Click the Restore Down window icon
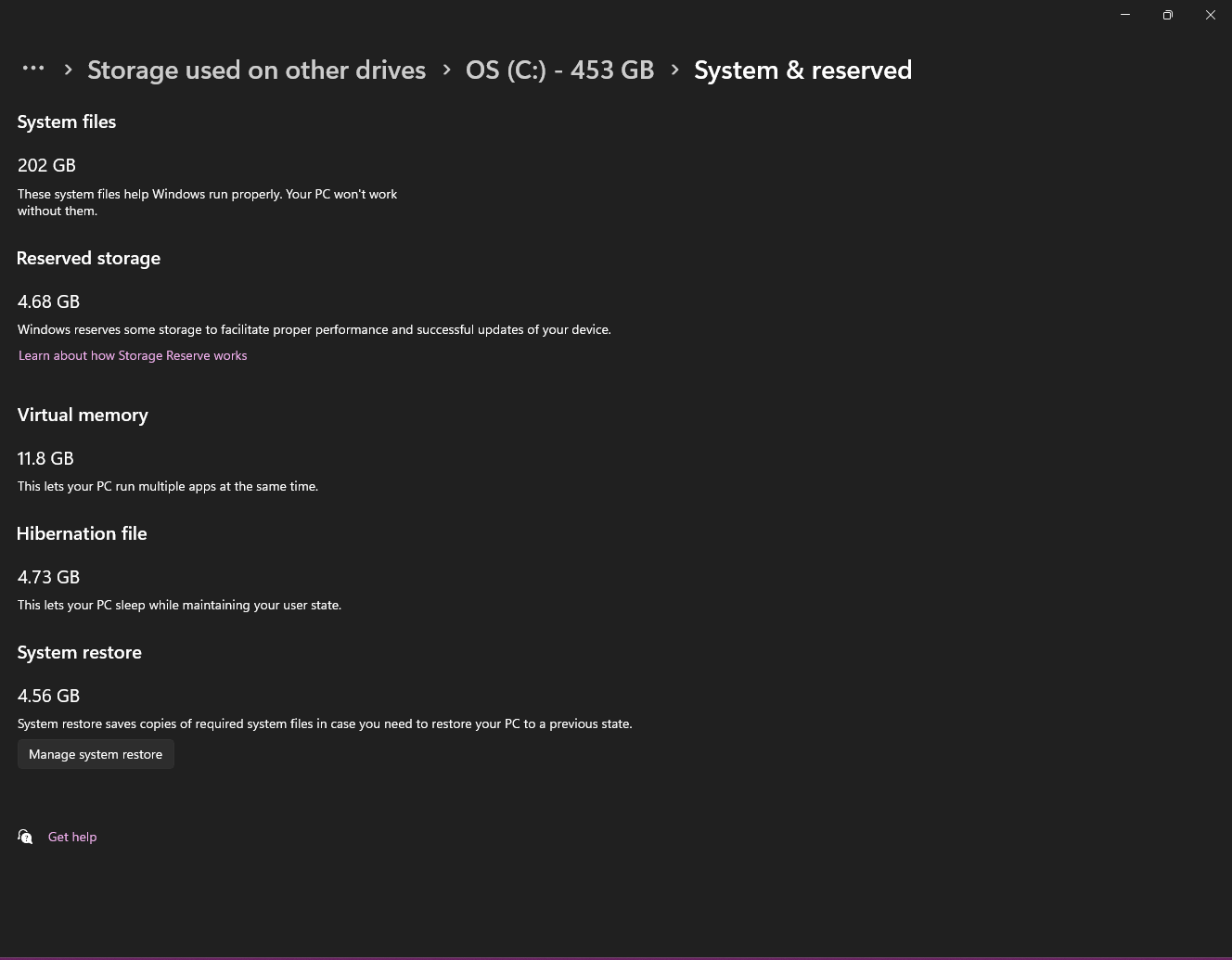The height and width of the screenshot is (960, 1232). pos(1167,15)
